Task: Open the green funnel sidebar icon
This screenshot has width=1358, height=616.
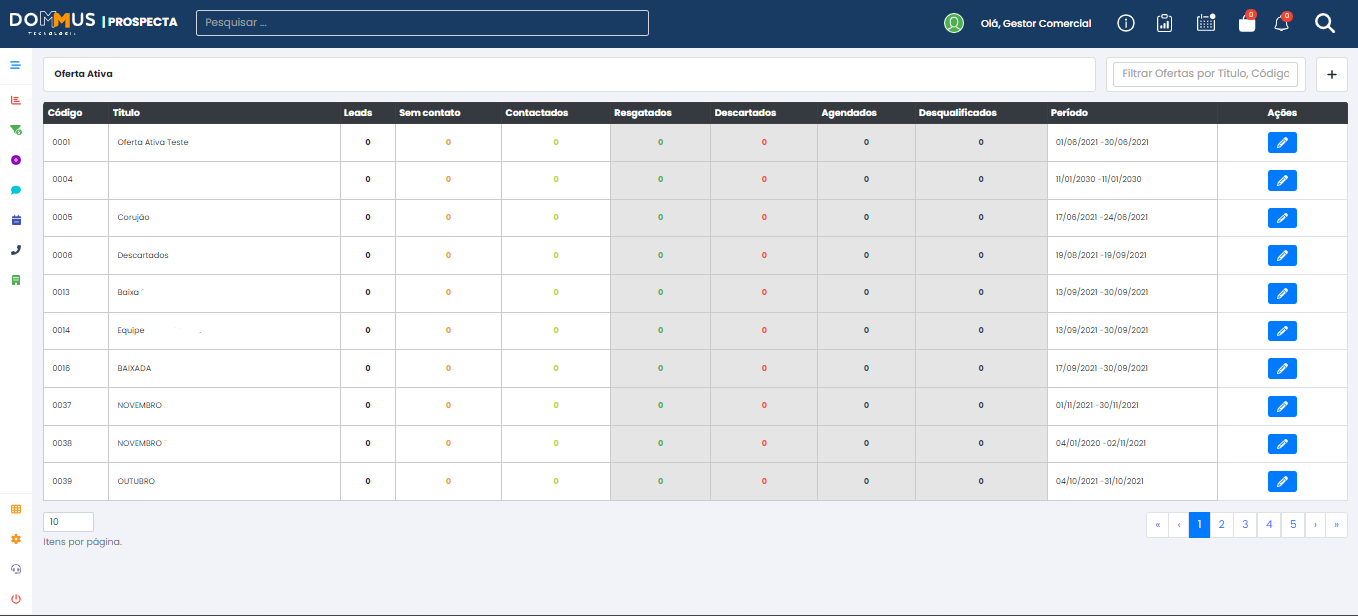Action: point(15,130)
